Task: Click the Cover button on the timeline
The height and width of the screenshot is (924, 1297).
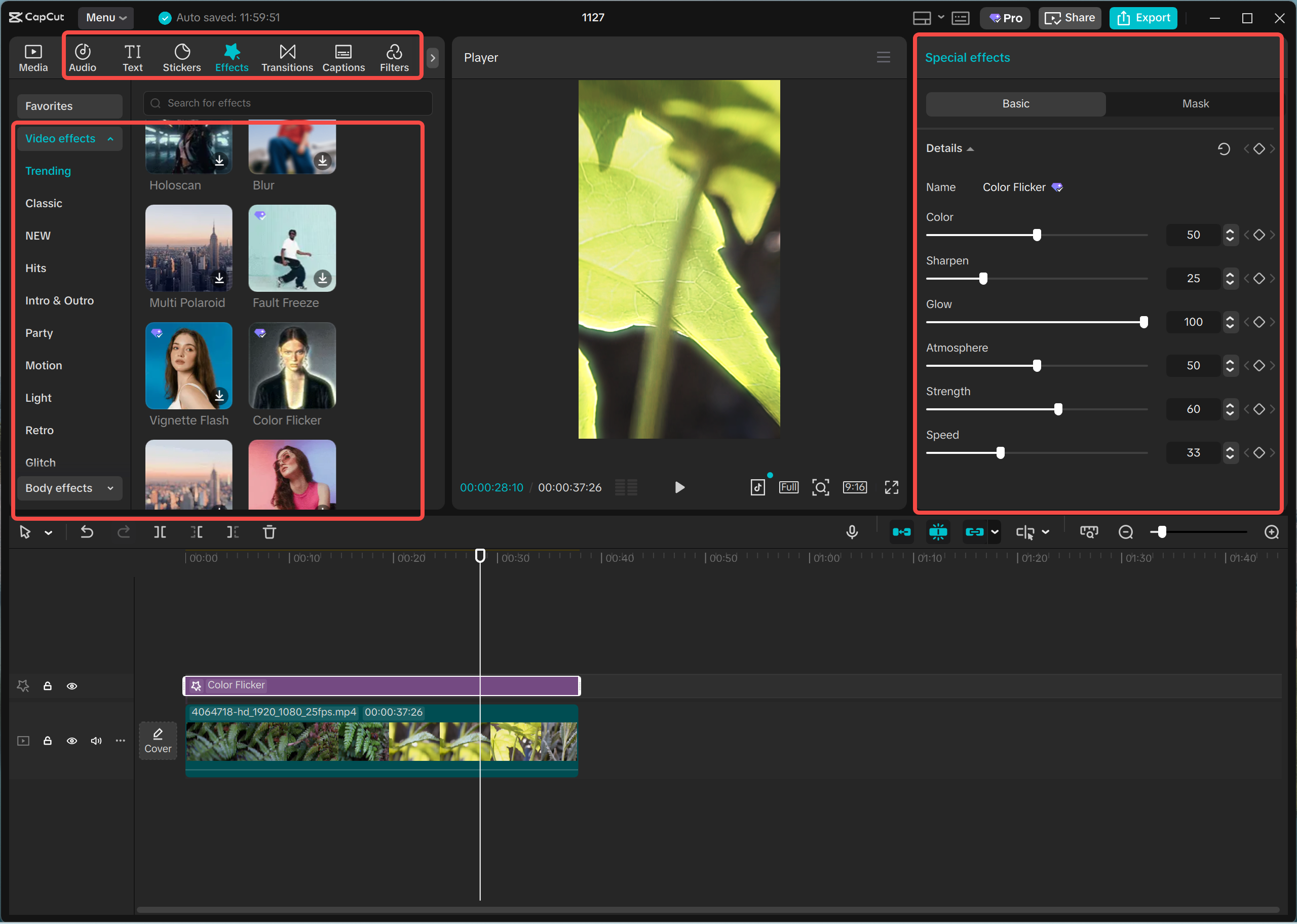Action: pos(158,741)
